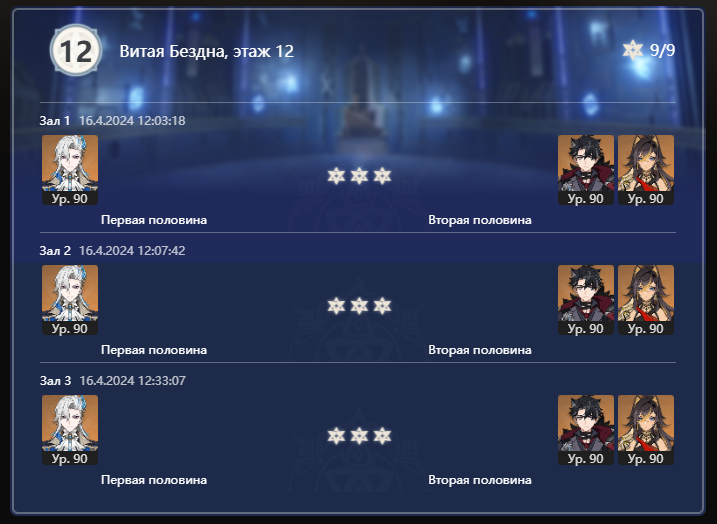
Task: Open Neuvillette portrait in Зал 1
Action: pos(70,170)
